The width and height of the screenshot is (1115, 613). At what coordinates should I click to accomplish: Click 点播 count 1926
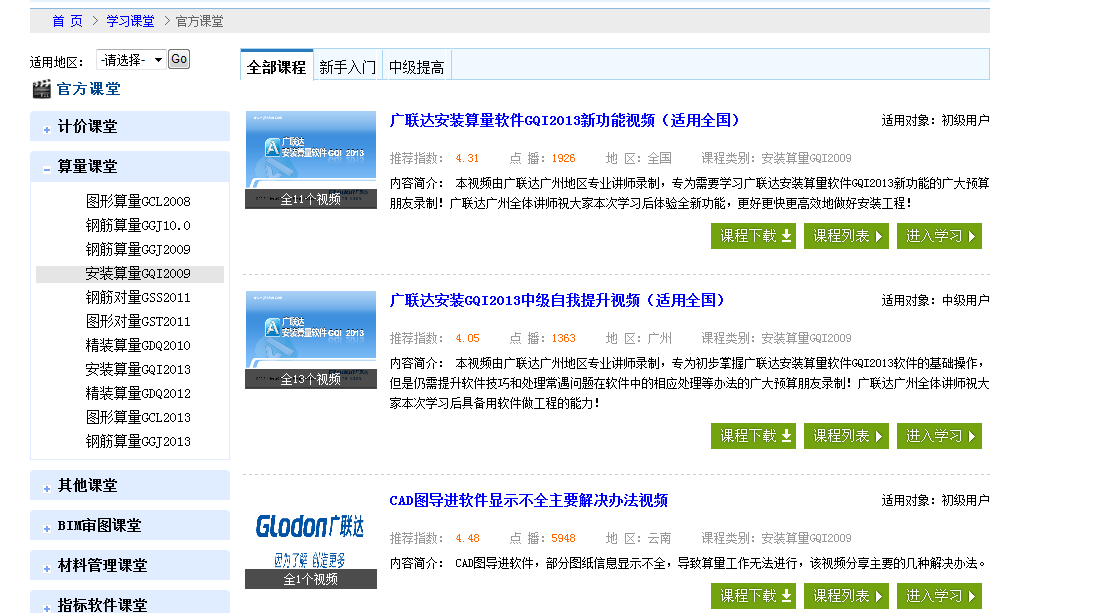click(563, 158)
